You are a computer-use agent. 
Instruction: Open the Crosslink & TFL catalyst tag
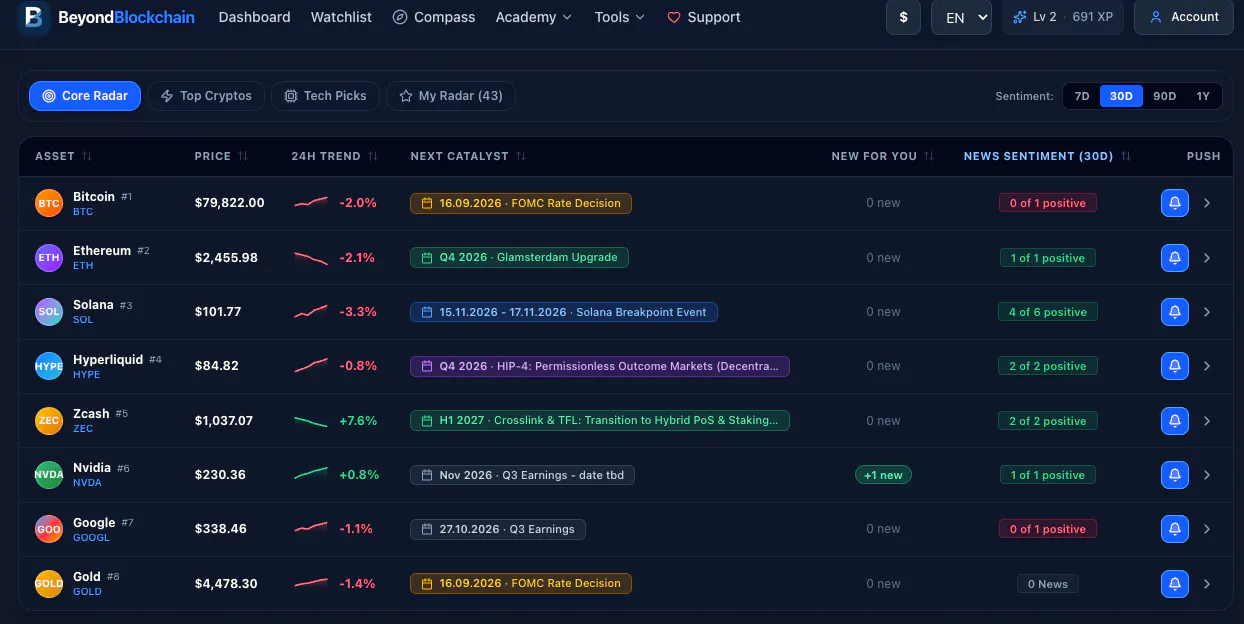(x=600, y=420)
